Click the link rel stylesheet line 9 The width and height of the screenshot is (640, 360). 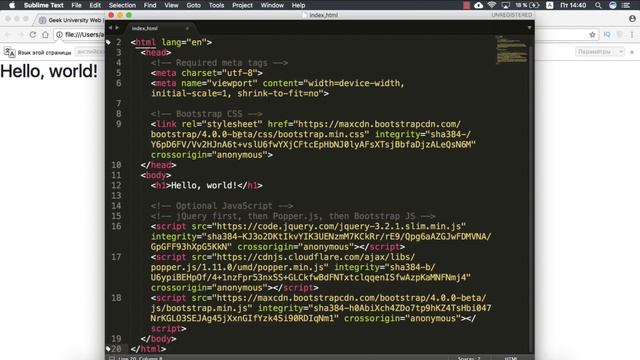click(306, 124)
